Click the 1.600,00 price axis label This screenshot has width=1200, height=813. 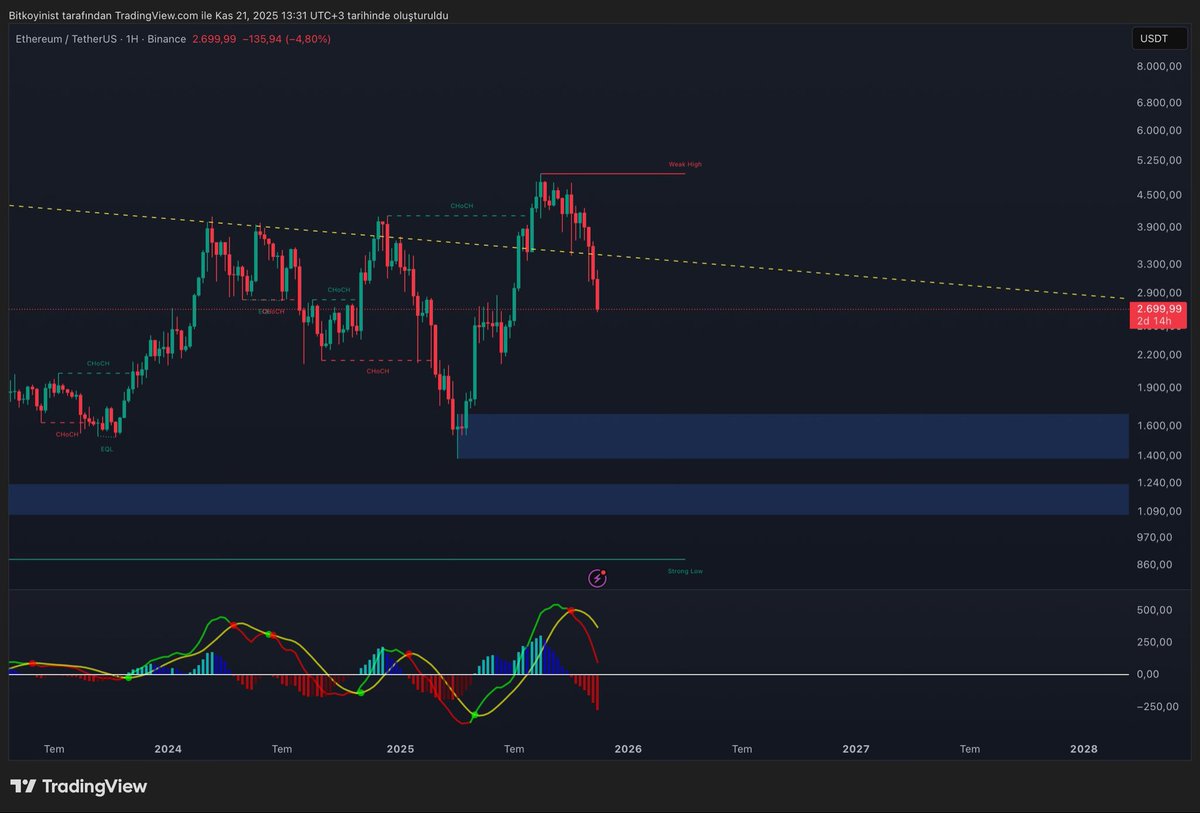[x=1159, y=426]
